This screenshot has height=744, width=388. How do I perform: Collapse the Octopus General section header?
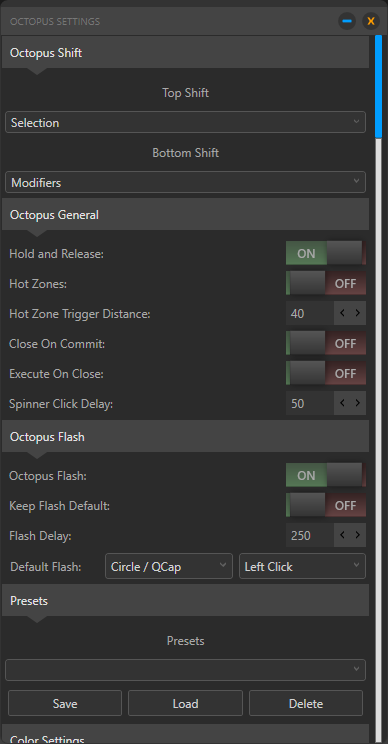pyautogui.click(x=185, y=214)
